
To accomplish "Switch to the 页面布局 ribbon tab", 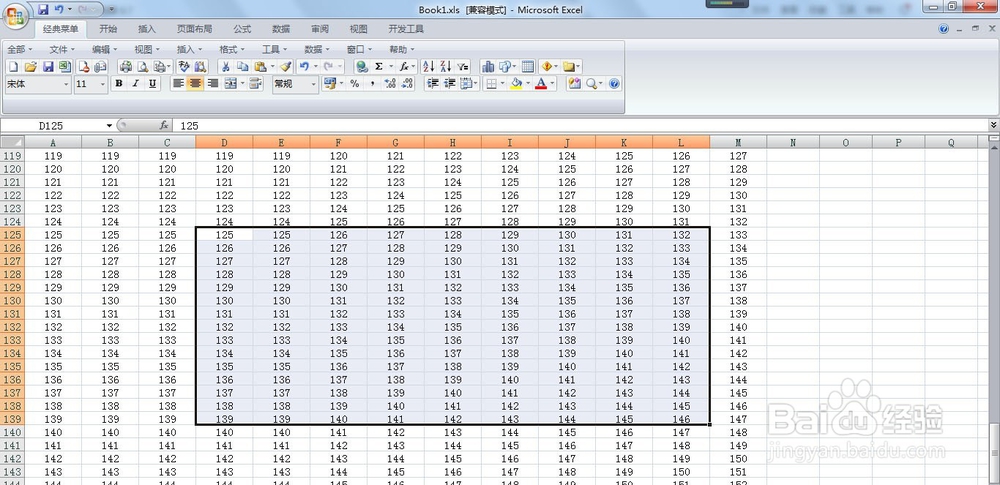I will 195,29.
